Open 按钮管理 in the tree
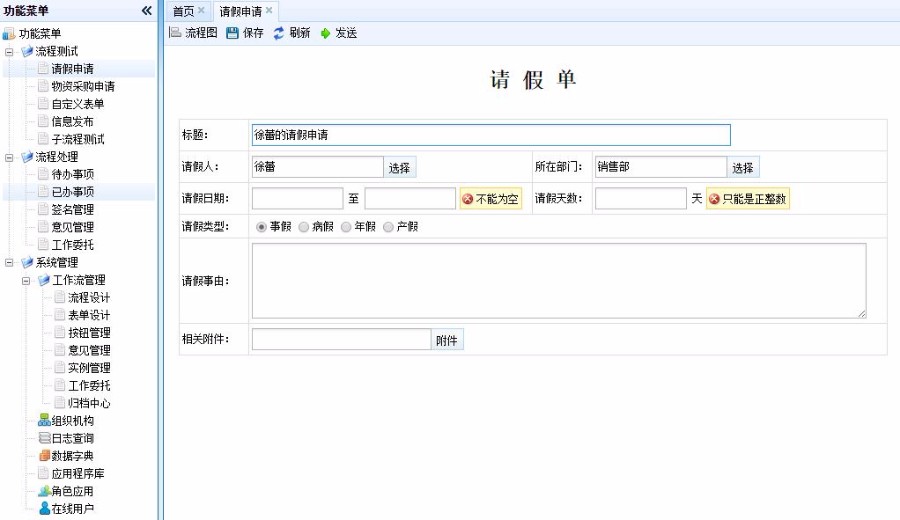This screenshot has width=900, height=520. tap(89, 333)
